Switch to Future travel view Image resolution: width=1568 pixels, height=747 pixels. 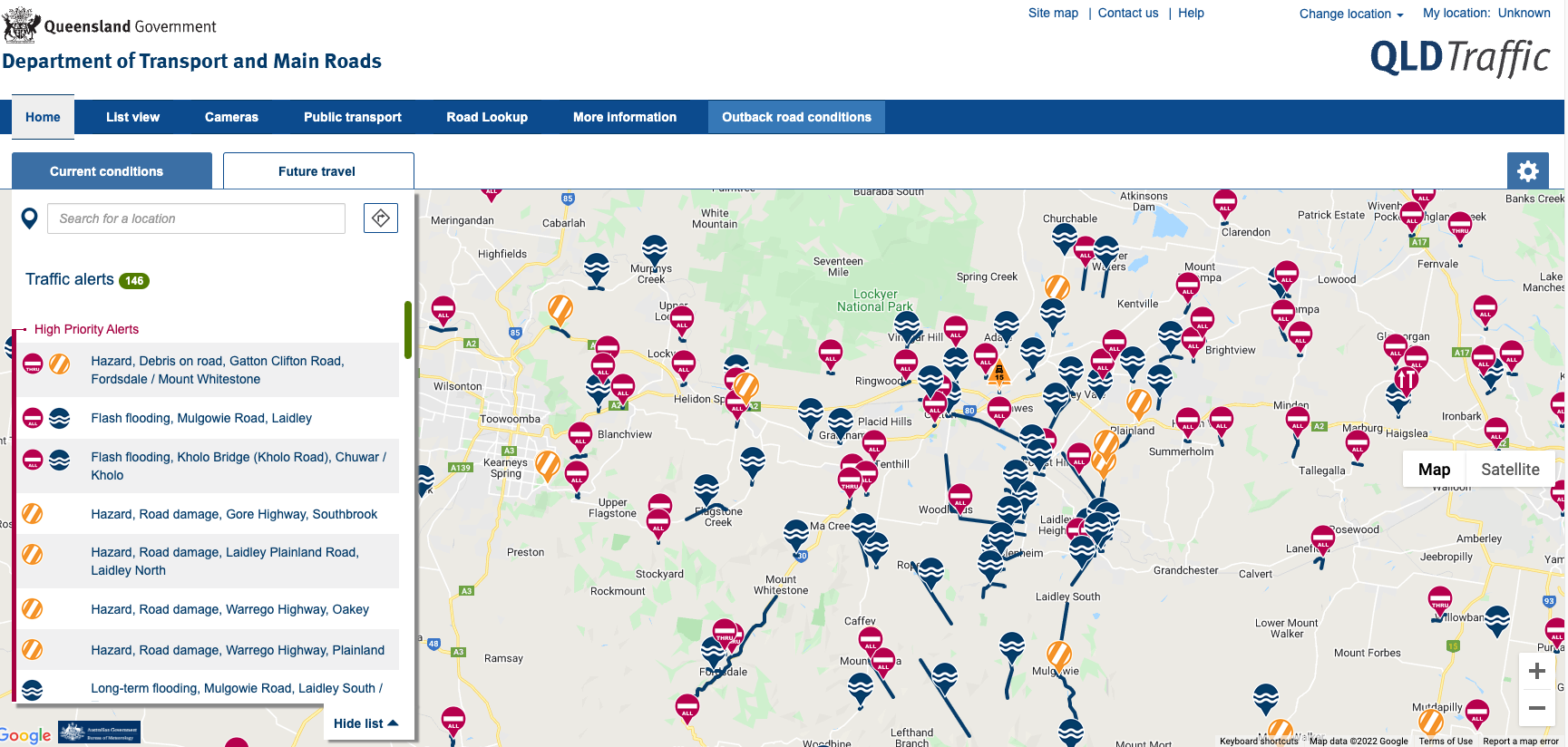tap(317, 171)
